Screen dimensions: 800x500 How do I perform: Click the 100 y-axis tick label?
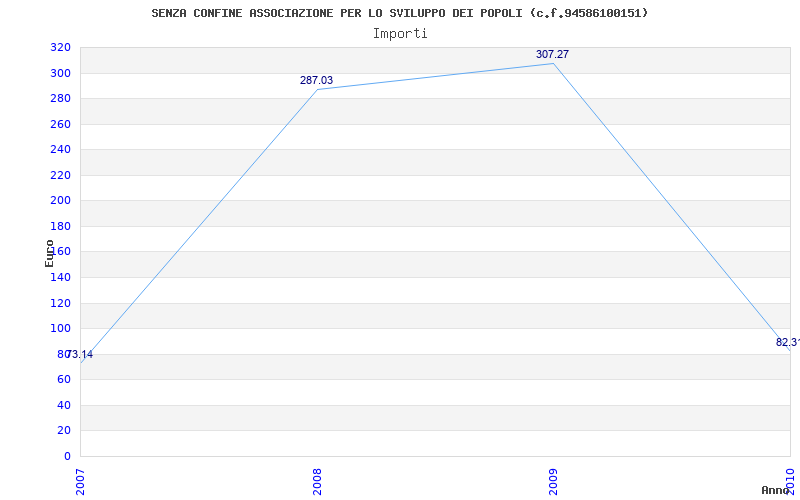pyautogui.click(x=60, y=329)
